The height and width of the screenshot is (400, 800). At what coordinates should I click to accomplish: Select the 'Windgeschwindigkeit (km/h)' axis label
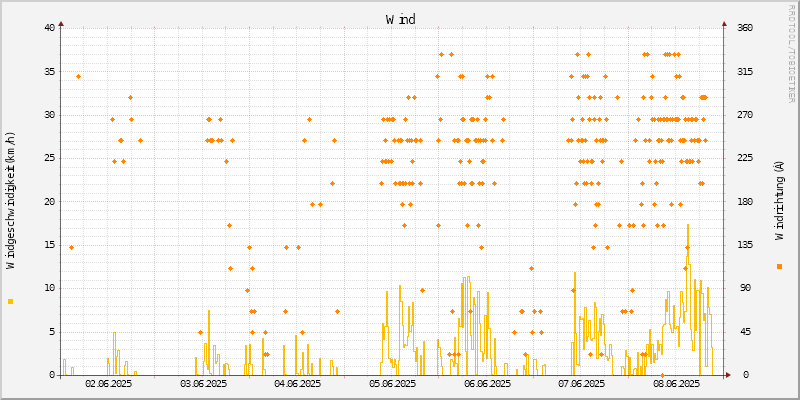tap(11, 200)
